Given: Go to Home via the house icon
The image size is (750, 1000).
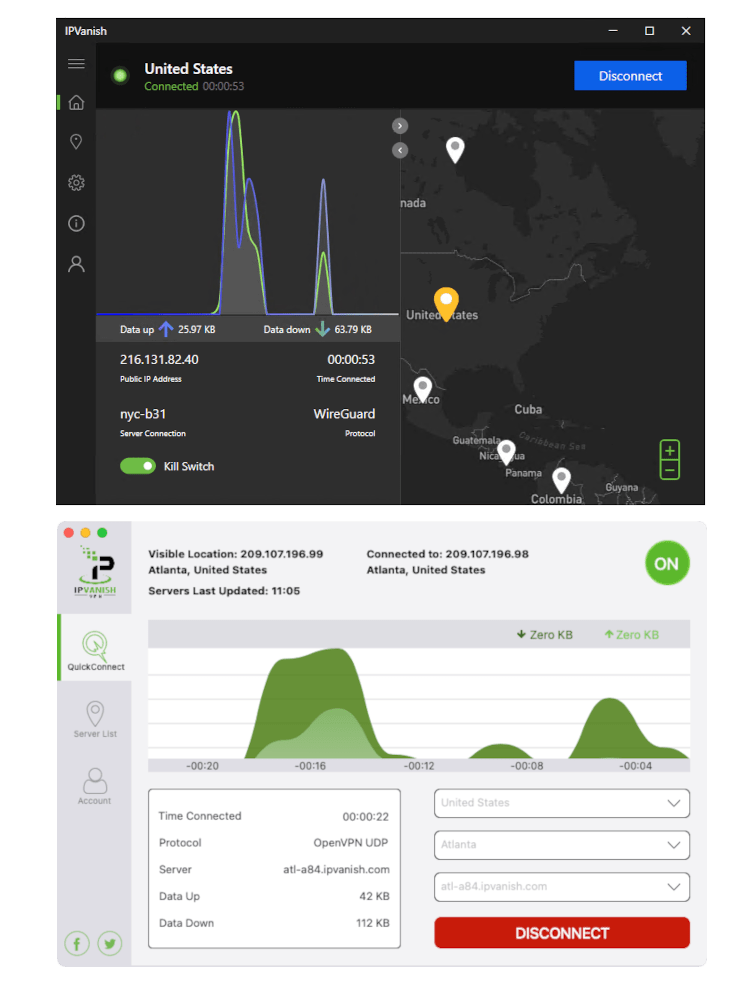Looking at the screenshot, I should click(x=76, y=102).
